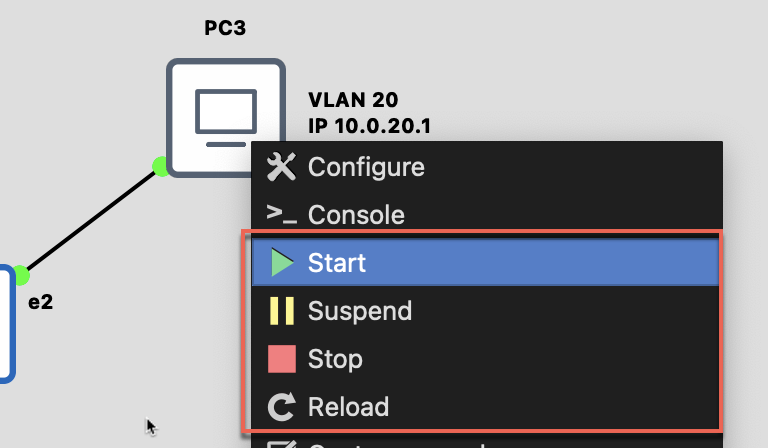
Task: Select the VLAN 20 IP note
Action: point(370,113)
